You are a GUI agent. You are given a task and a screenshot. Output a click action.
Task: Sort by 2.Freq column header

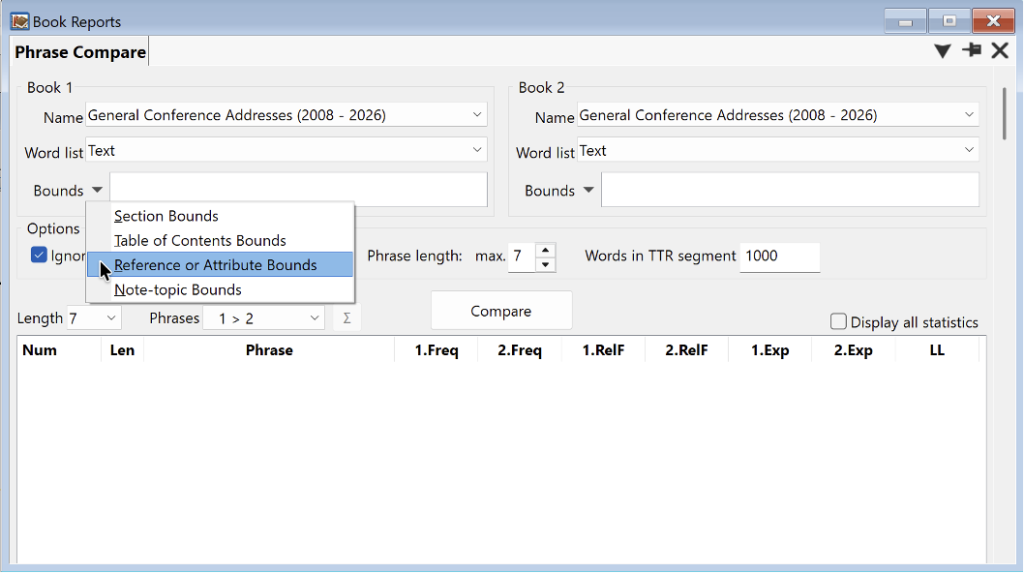click(520, 350)
